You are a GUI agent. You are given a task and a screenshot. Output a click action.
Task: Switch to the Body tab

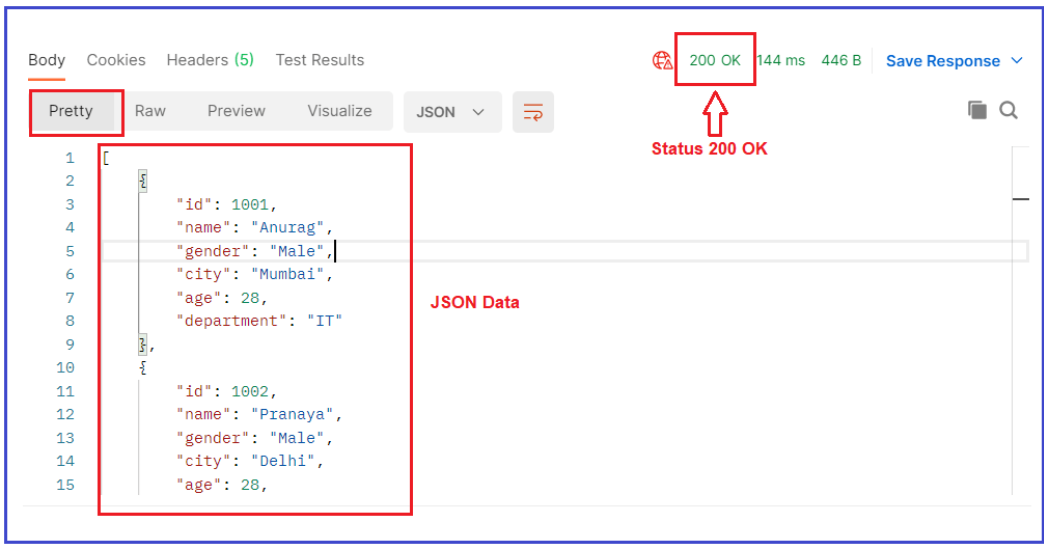coord(47,60)
